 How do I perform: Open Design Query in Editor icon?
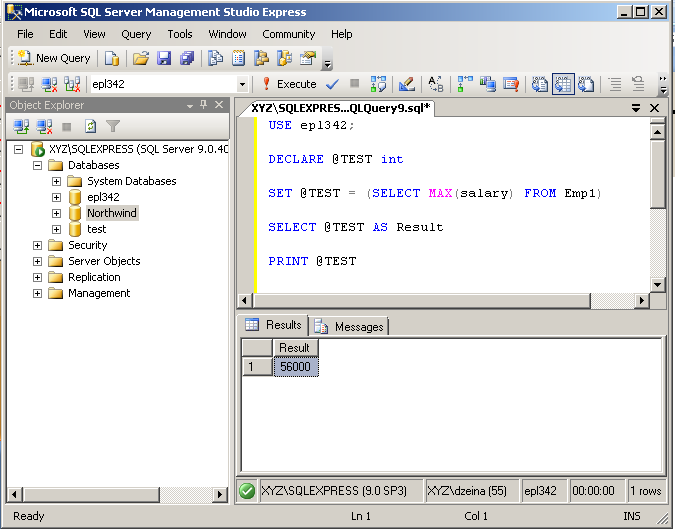coord(407,84)
